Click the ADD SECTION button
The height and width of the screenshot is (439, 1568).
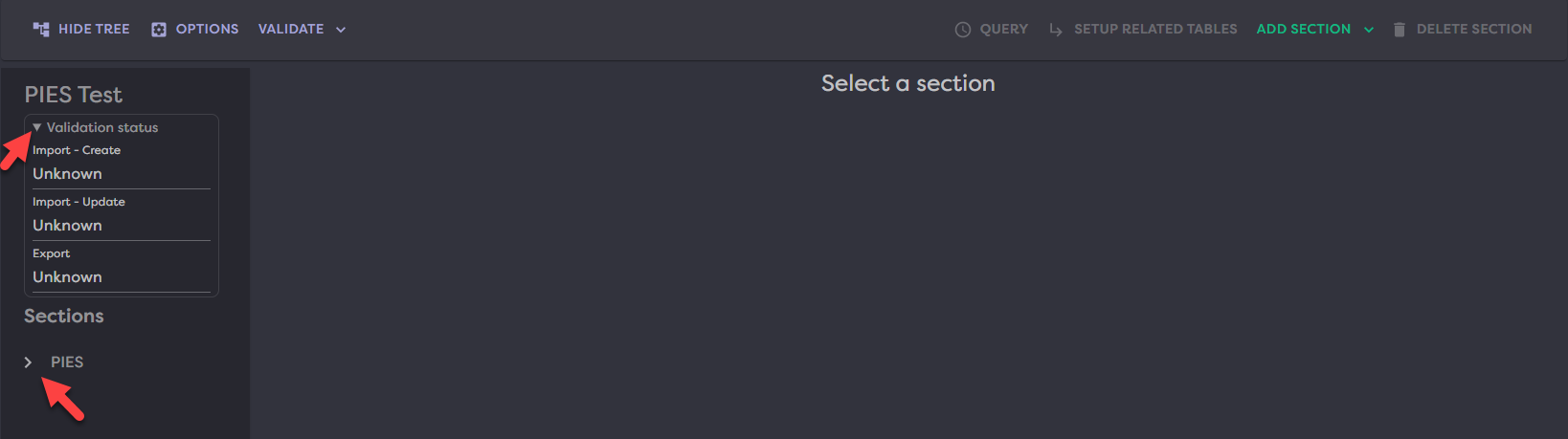[x=1303, y=30]
